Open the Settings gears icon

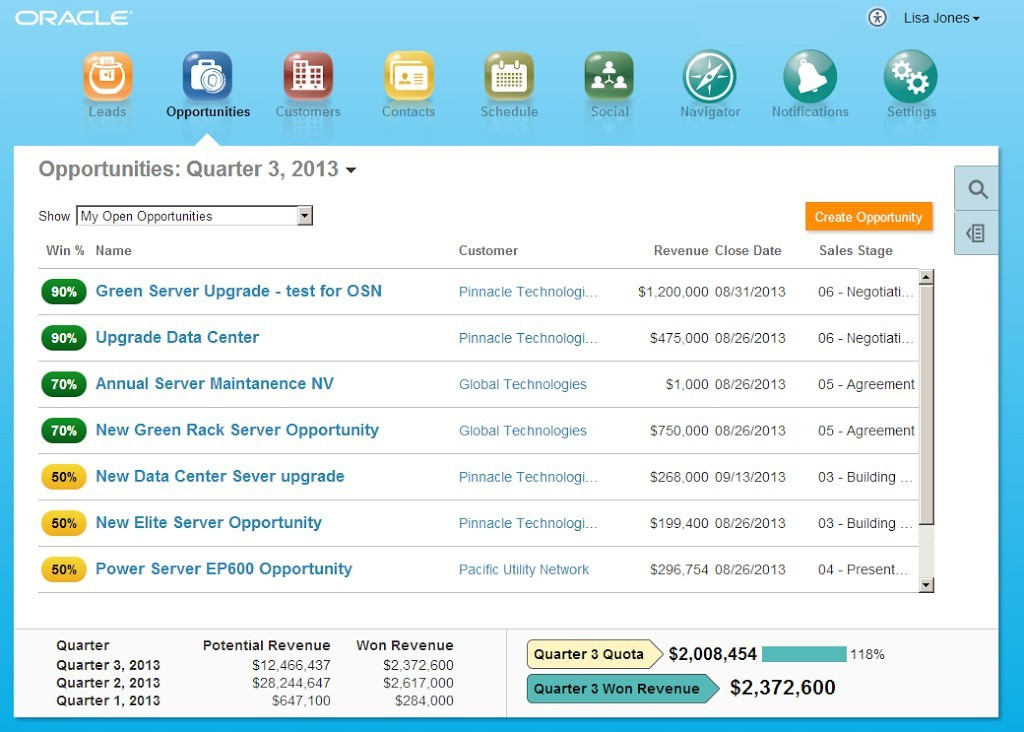(911, 76)
